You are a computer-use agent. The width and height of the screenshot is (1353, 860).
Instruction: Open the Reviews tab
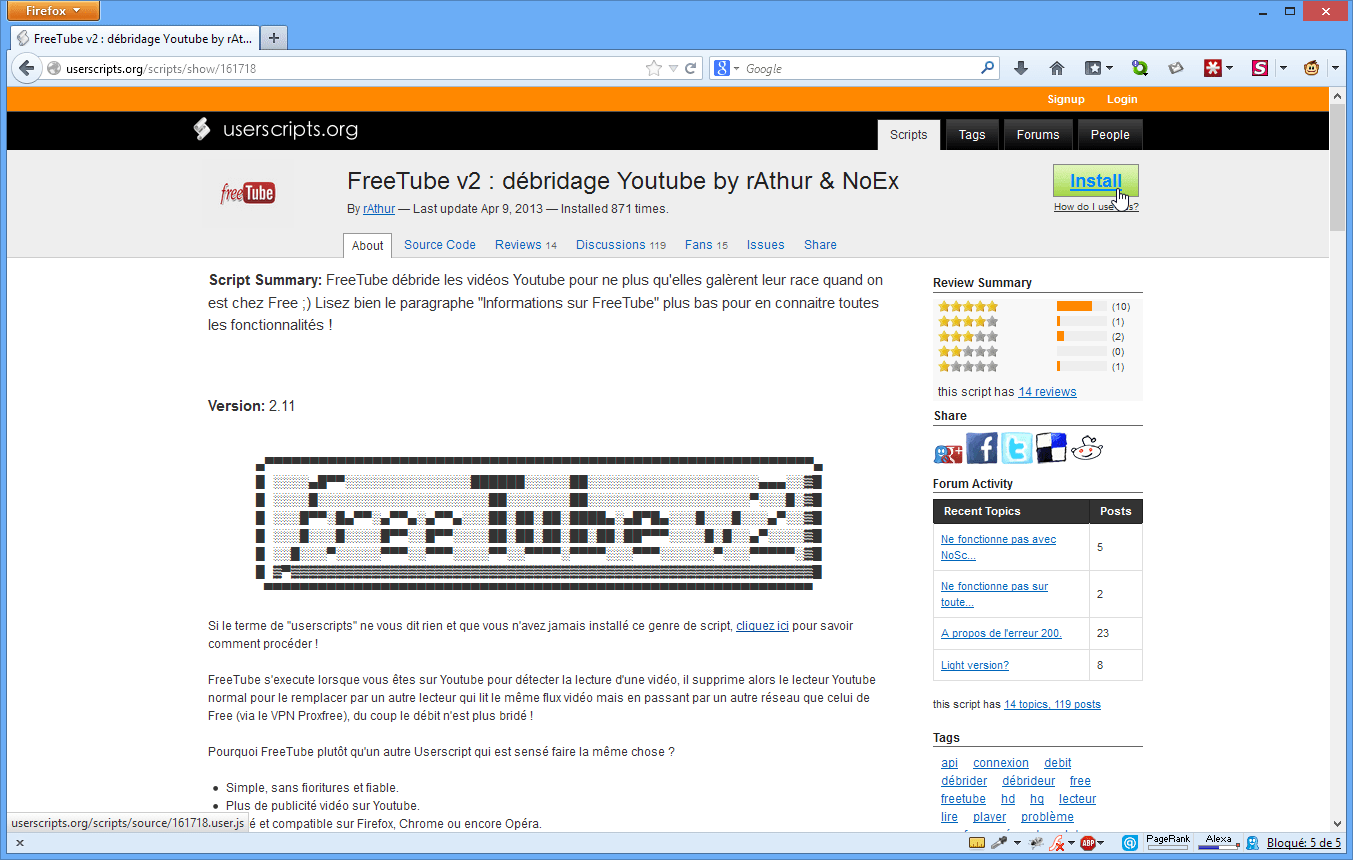click(526, 245)
